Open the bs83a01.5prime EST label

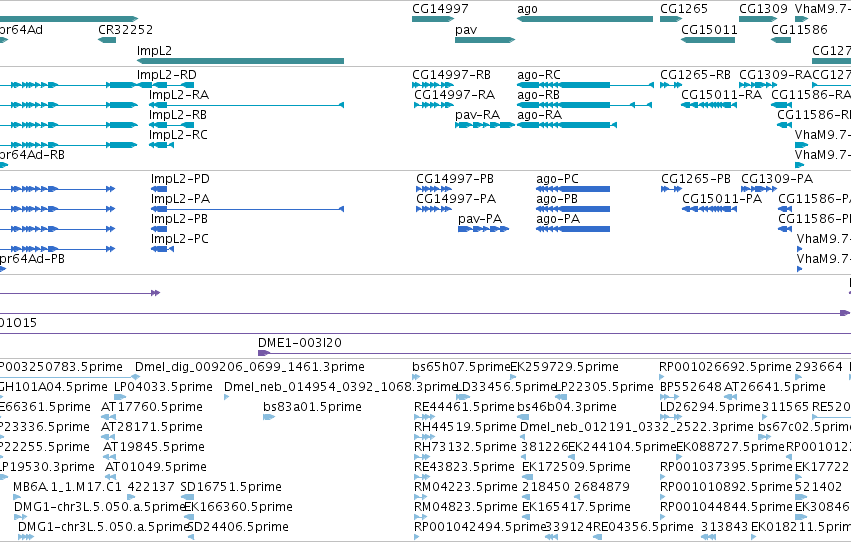312,407
